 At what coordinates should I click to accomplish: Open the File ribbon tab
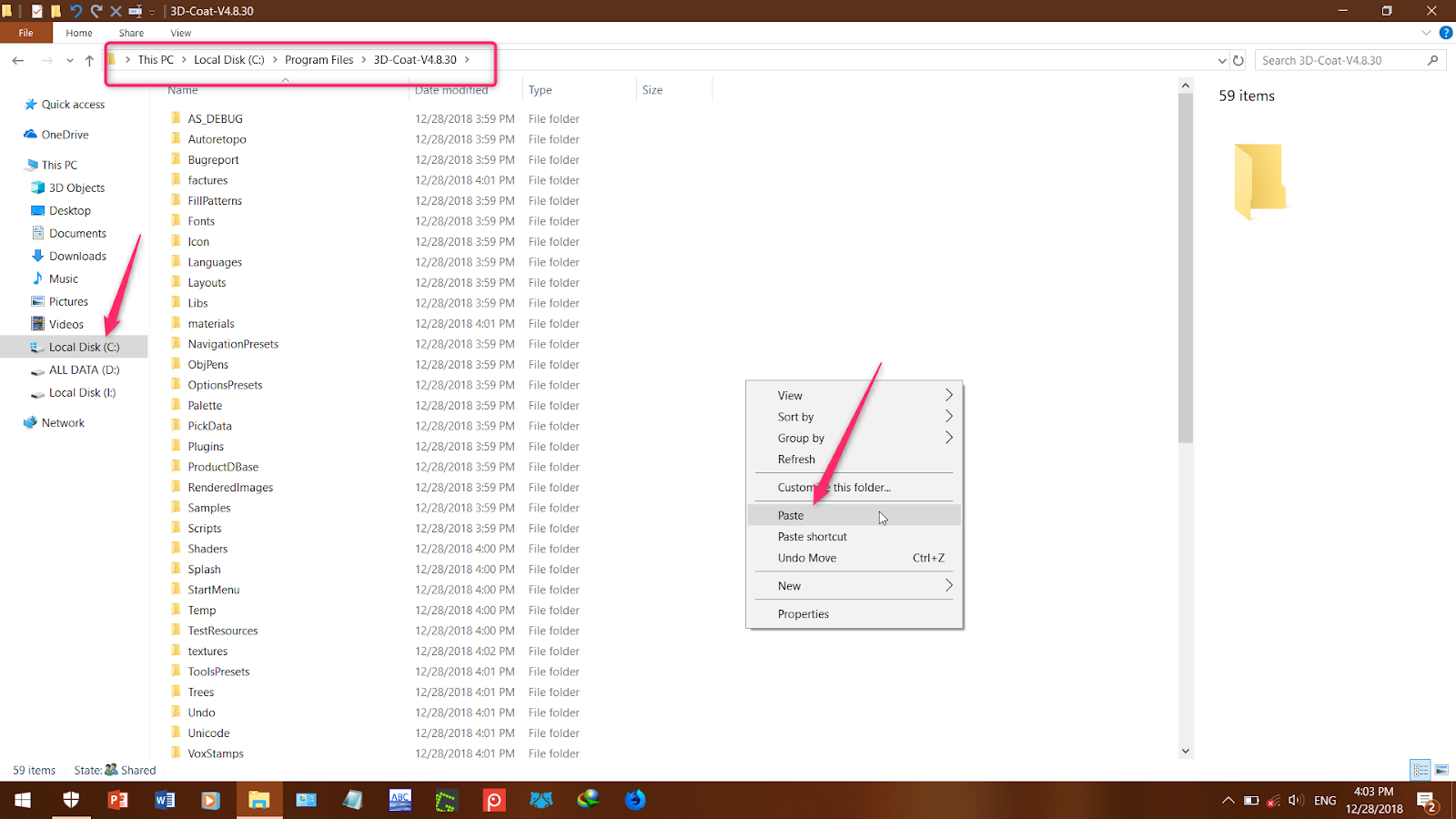(25, 33)
